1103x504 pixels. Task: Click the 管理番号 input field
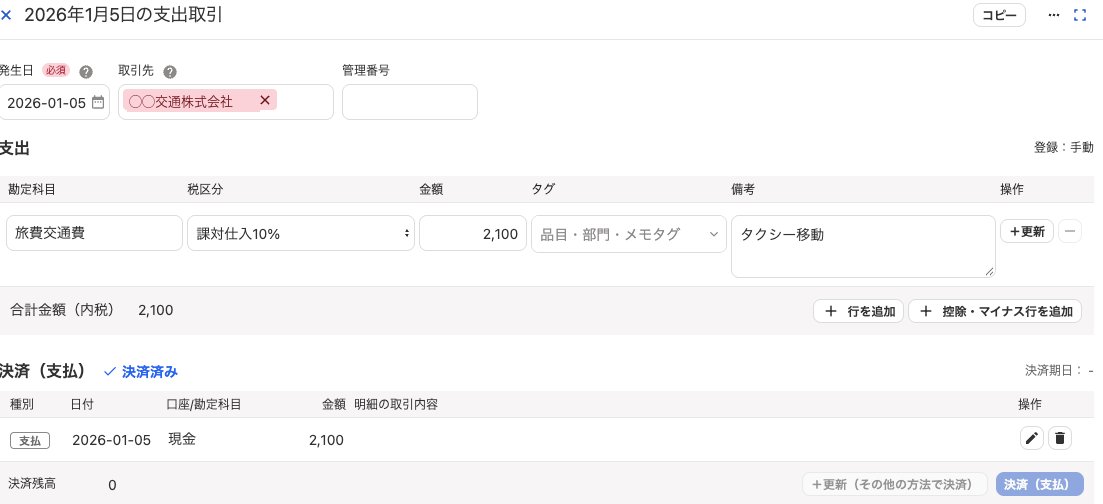[x=410, y=102]
